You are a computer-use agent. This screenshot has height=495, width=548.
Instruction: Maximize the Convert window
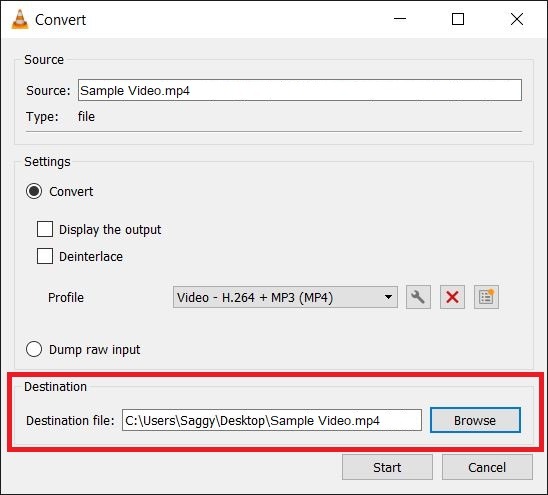(x=458, y=19)
